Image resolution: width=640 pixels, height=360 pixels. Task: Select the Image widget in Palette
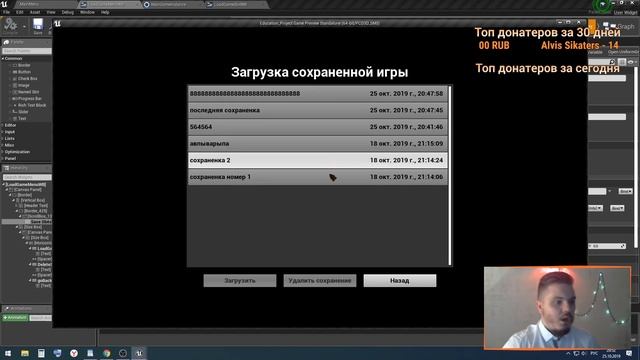coord(23,85)
